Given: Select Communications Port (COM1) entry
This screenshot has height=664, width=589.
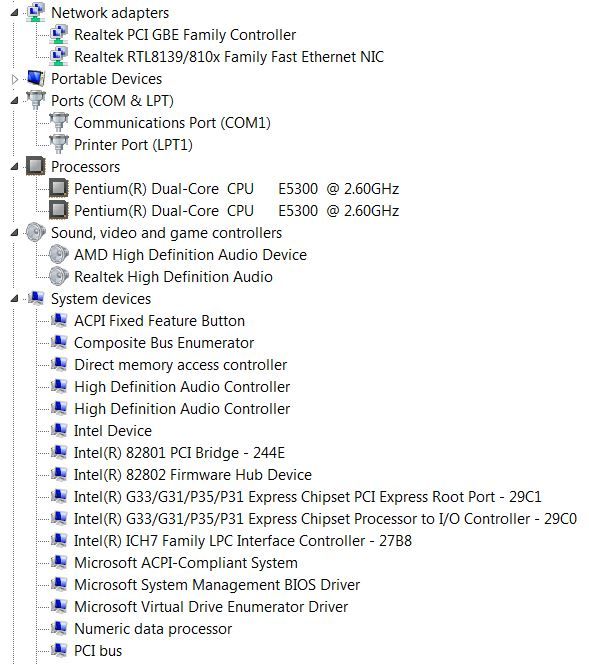Looking at the screenshot, I should click(x=172, y=122).
